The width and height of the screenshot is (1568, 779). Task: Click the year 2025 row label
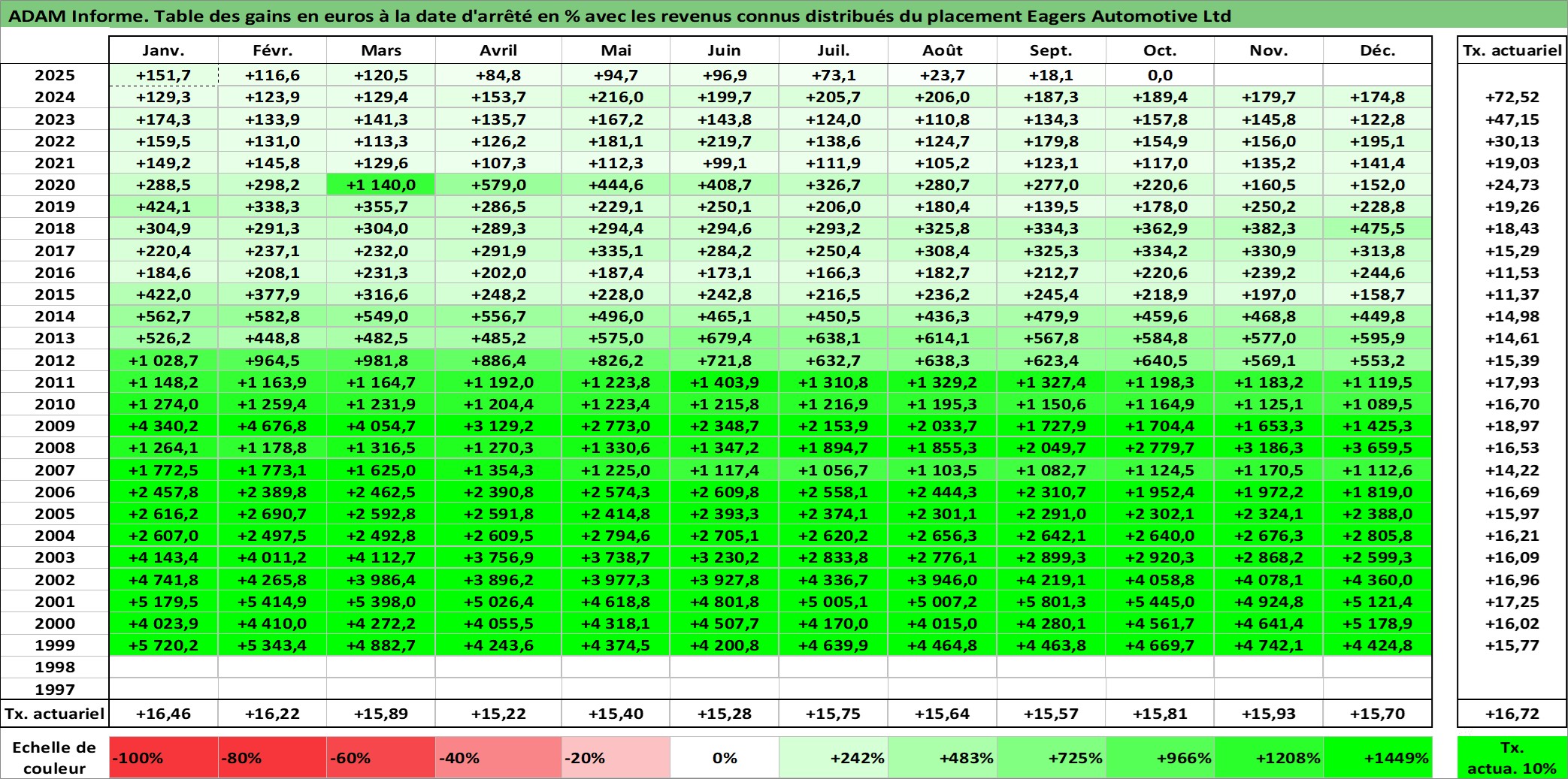pyautogui.click(x=55, y=75)
